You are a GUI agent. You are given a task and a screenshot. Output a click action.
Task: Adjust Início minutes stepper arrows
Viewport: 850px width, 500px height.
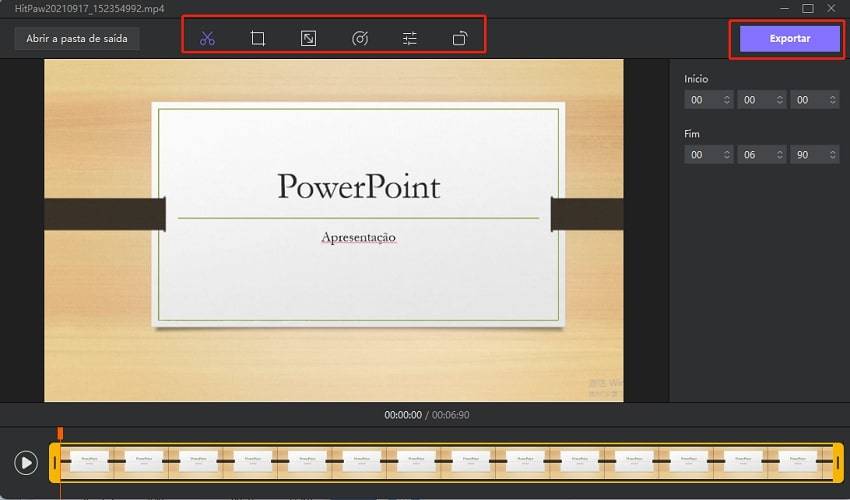780,100
